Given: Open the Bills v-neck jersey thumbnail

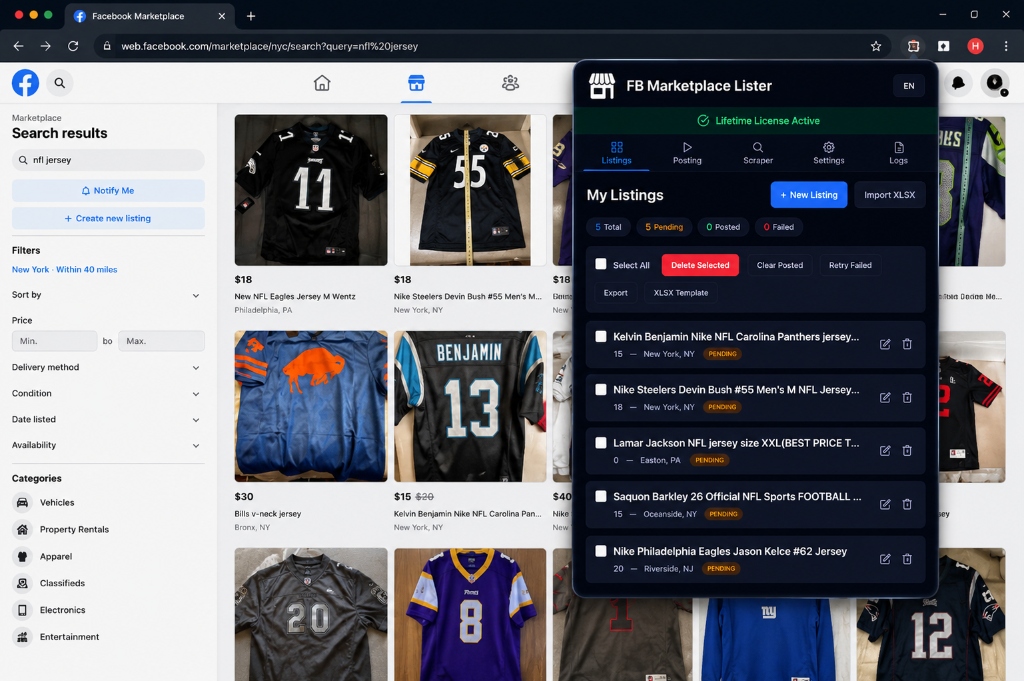Looking at the screenshot, I should [x=311, y=406].
